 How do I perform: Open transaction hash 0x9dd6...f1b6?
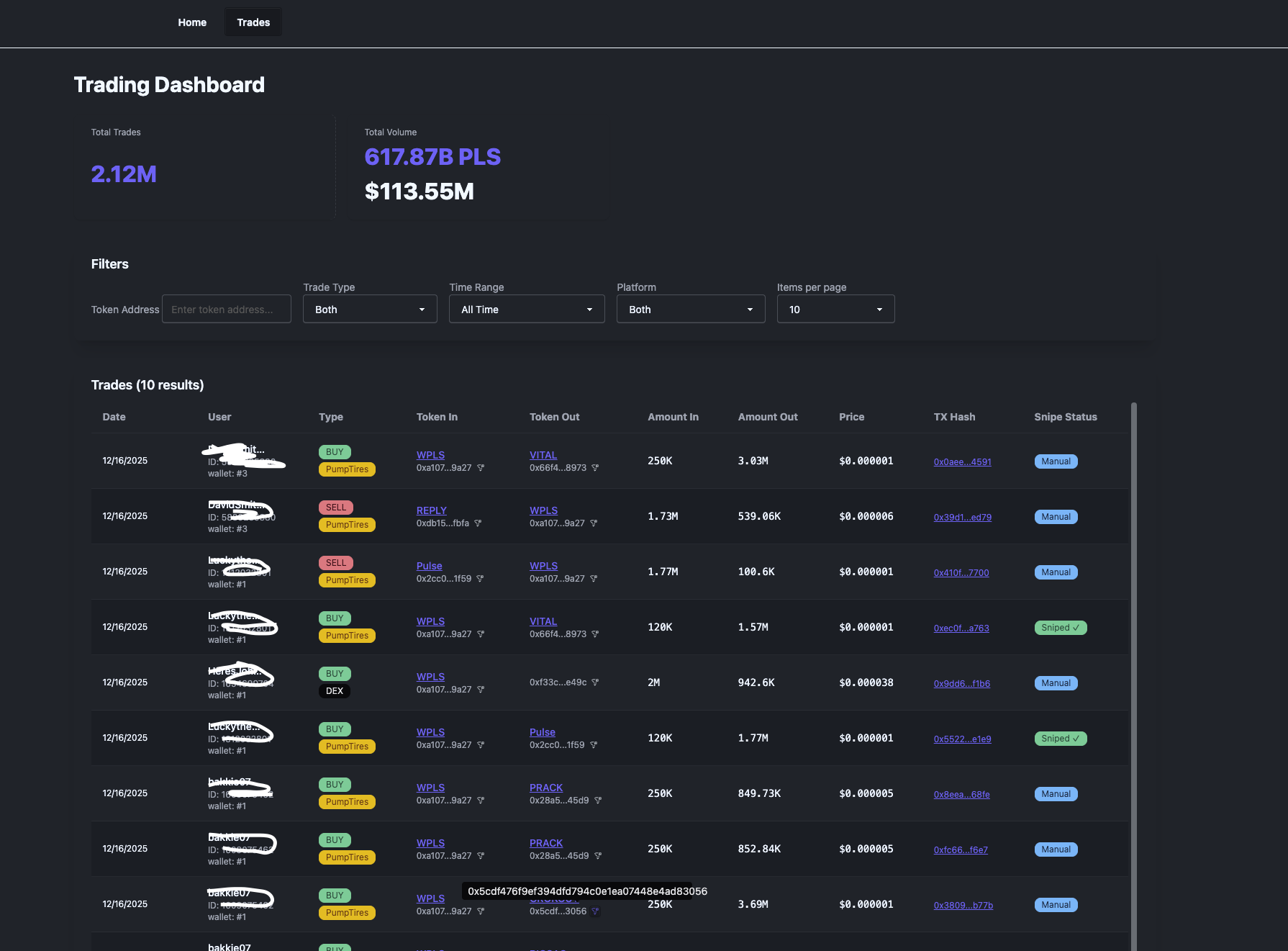coord(961,684)
